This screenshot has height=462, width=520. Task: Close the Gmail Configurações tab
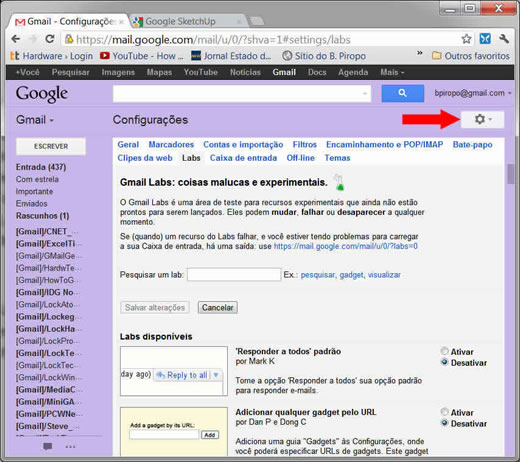pyautogui.click(x=121, y=22)
